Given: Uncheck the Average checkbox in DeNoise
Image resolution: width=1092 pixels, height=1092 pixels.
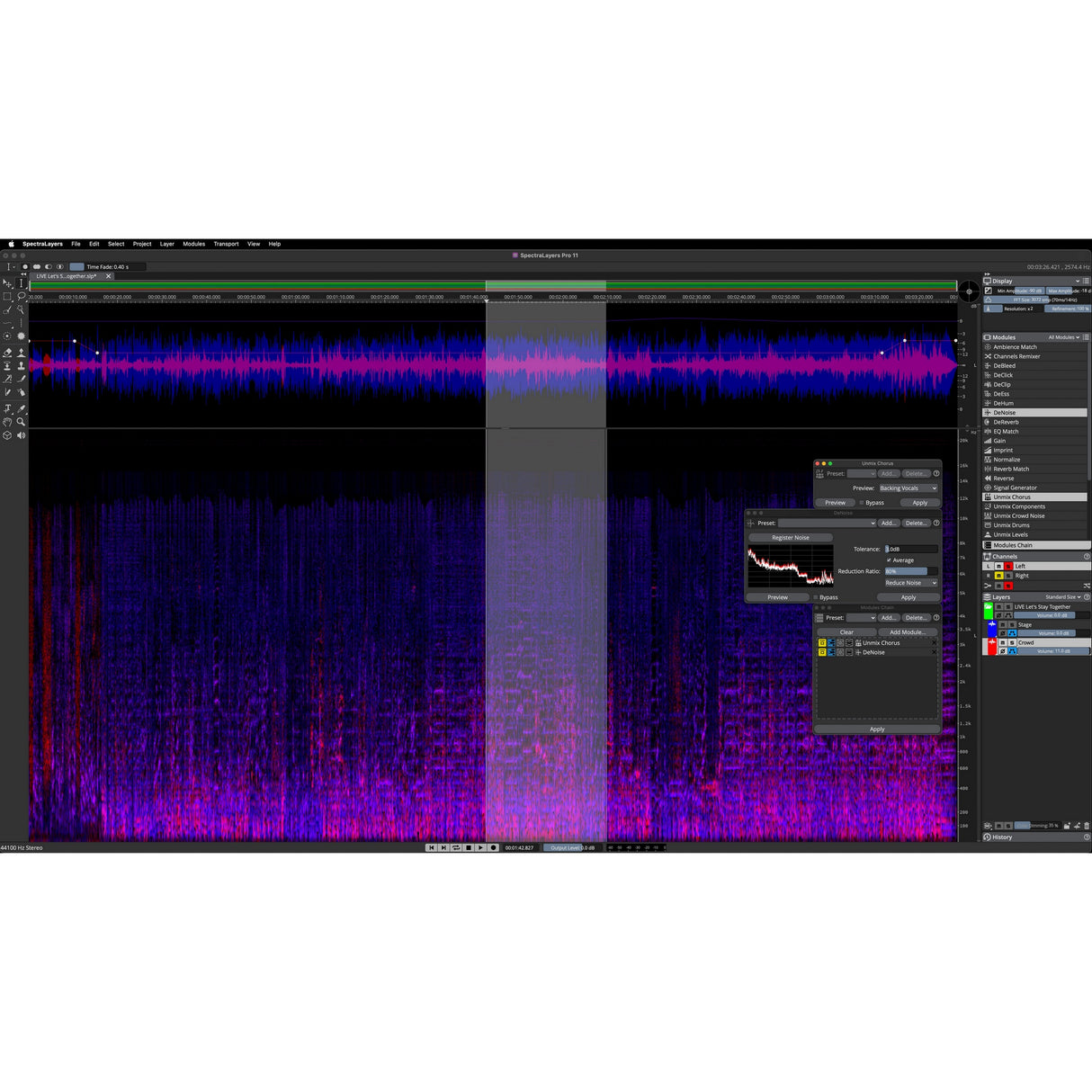Looking at the screenshot, I should (889, 559).
